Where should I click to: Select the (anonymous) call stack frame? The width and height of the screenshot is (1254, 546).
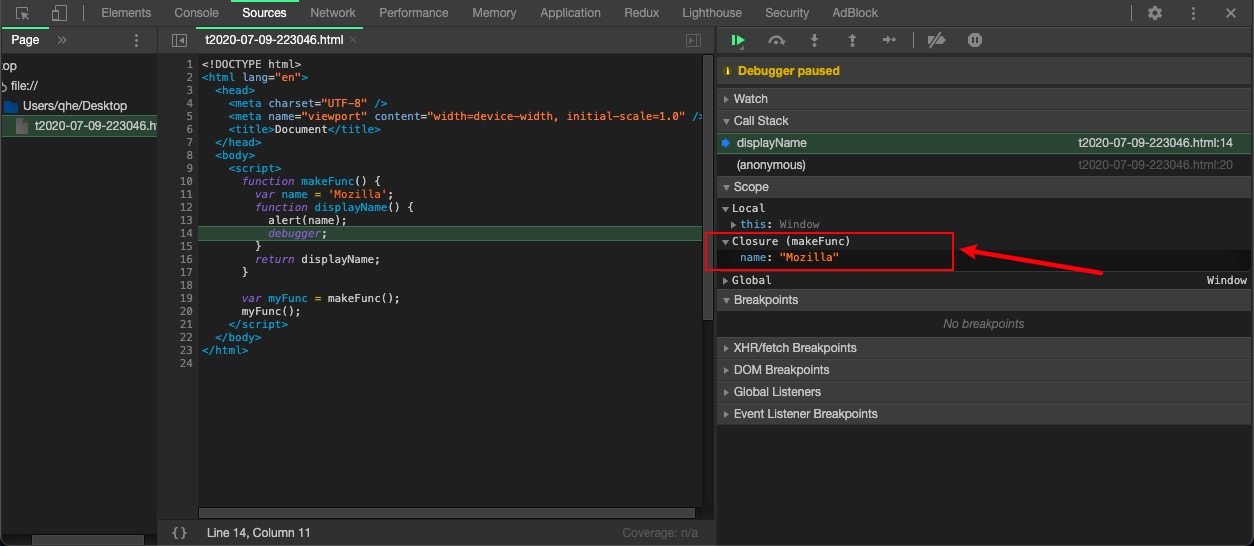point(984,165)
